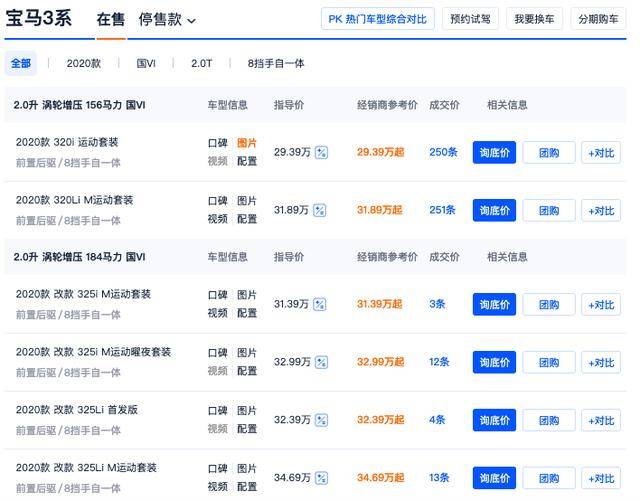The image size is (640, 501).
Task: Open 图片 link for 320Li M运动套装
Action: pos(247,201)
